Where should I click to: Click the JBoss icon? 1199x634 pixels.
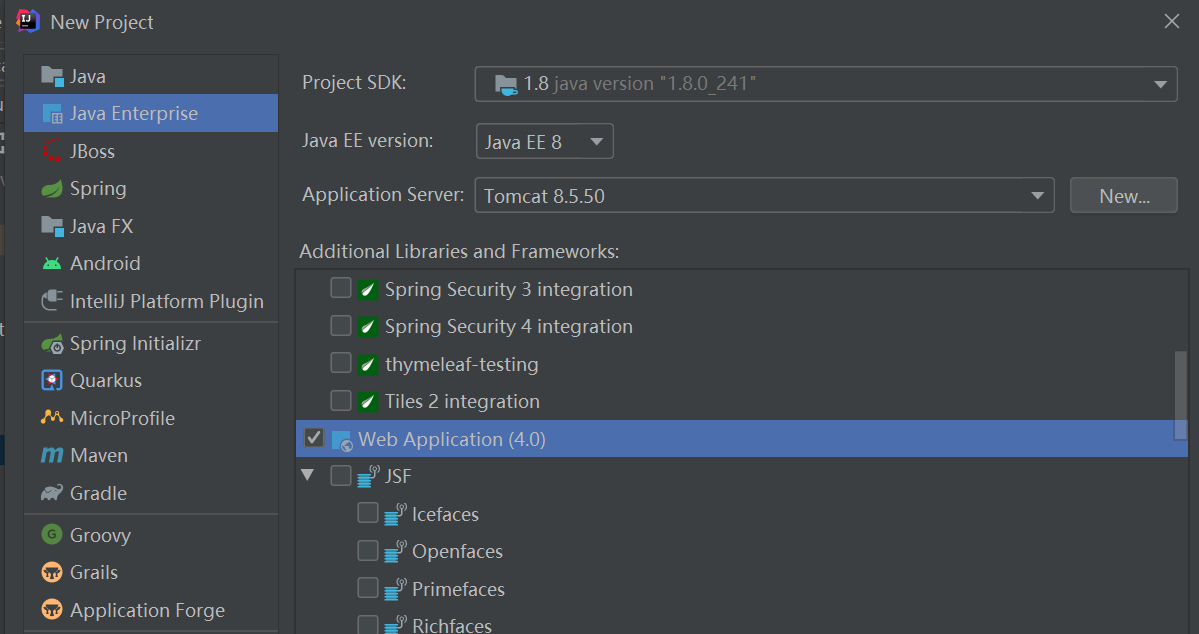52,151
